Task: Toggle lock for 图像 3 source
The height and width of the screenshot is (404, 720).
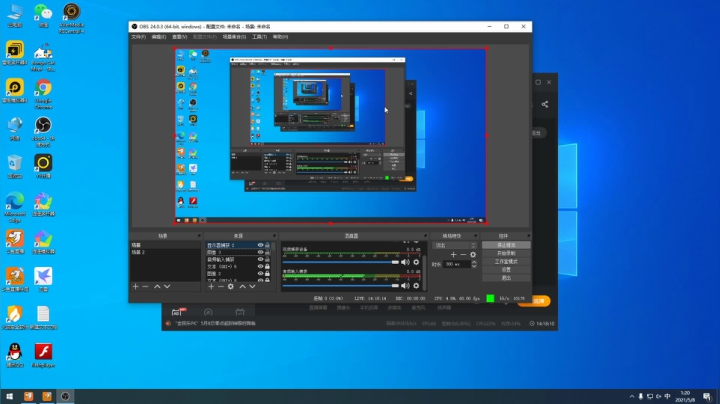Action: pos(267,252)
